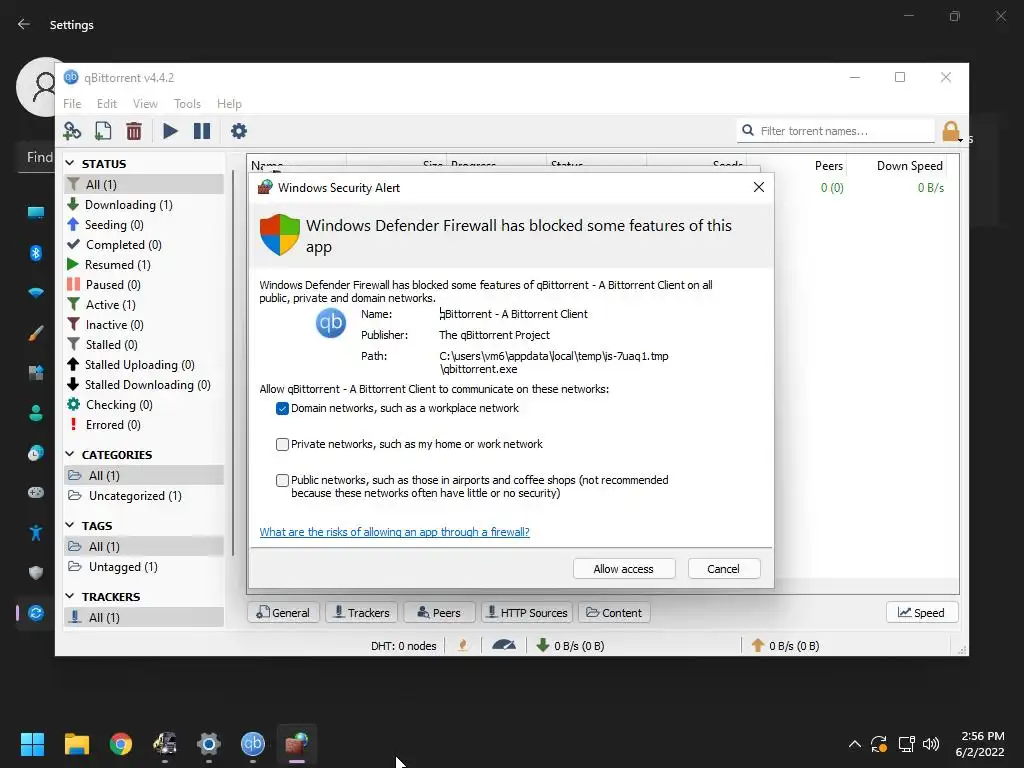This screenshot has height=768, width=1024.
Task: Open the Edit menu
Action: pyautogui.click(x=106, y=104)
